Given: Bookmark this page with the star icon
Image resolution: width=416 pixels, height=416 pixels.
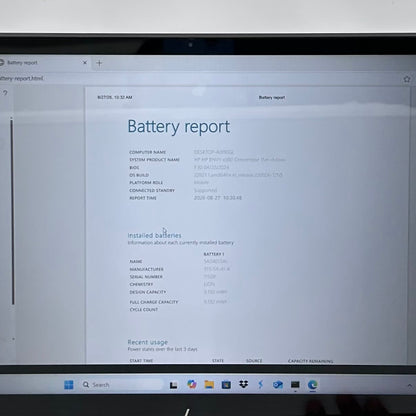Looking at the screenshot, I should (407, 79).
